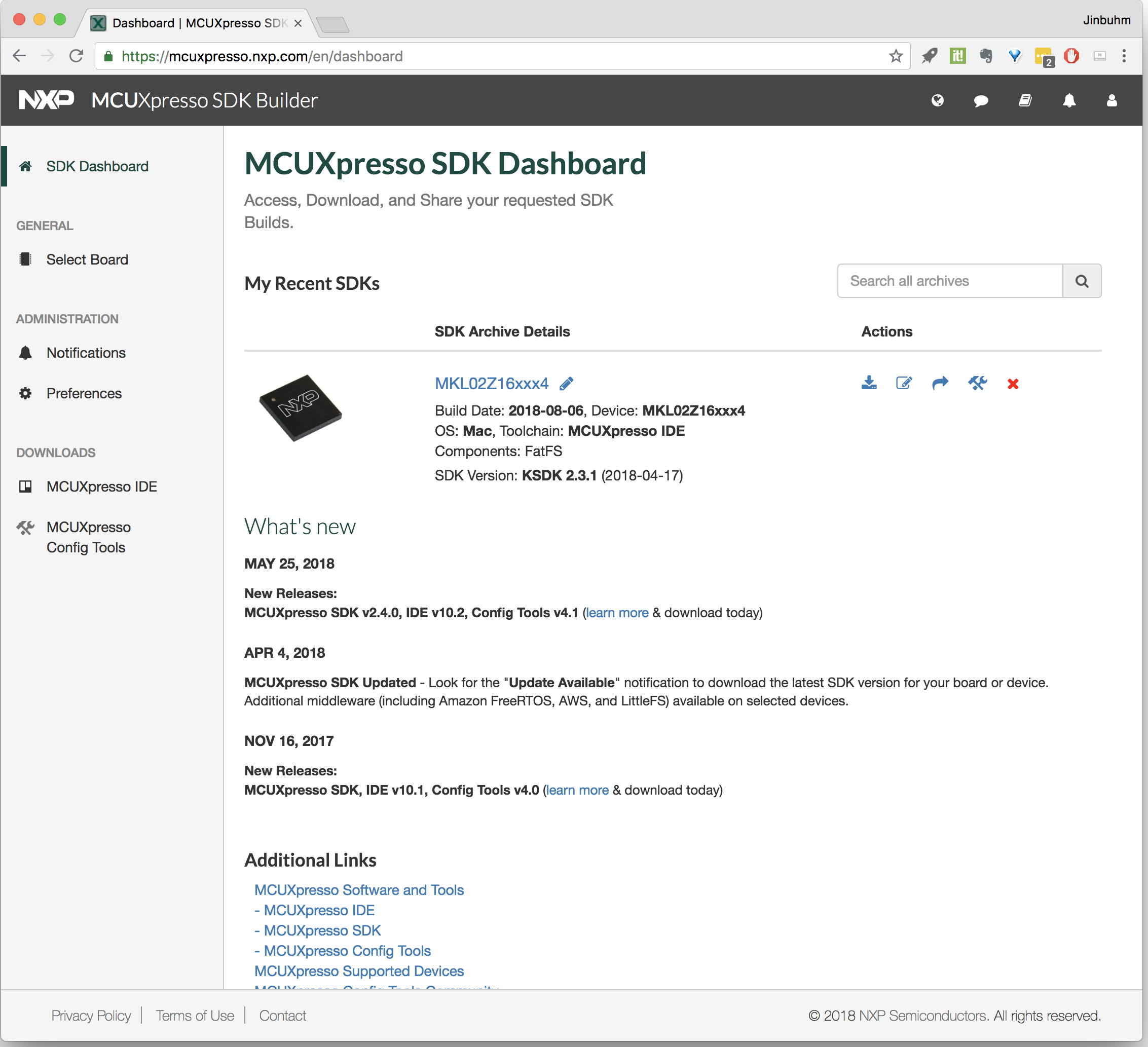Open '- MCUXpresso IDE' additional link
Viewport: 1148px width, 1047px height.
[314, 910]
